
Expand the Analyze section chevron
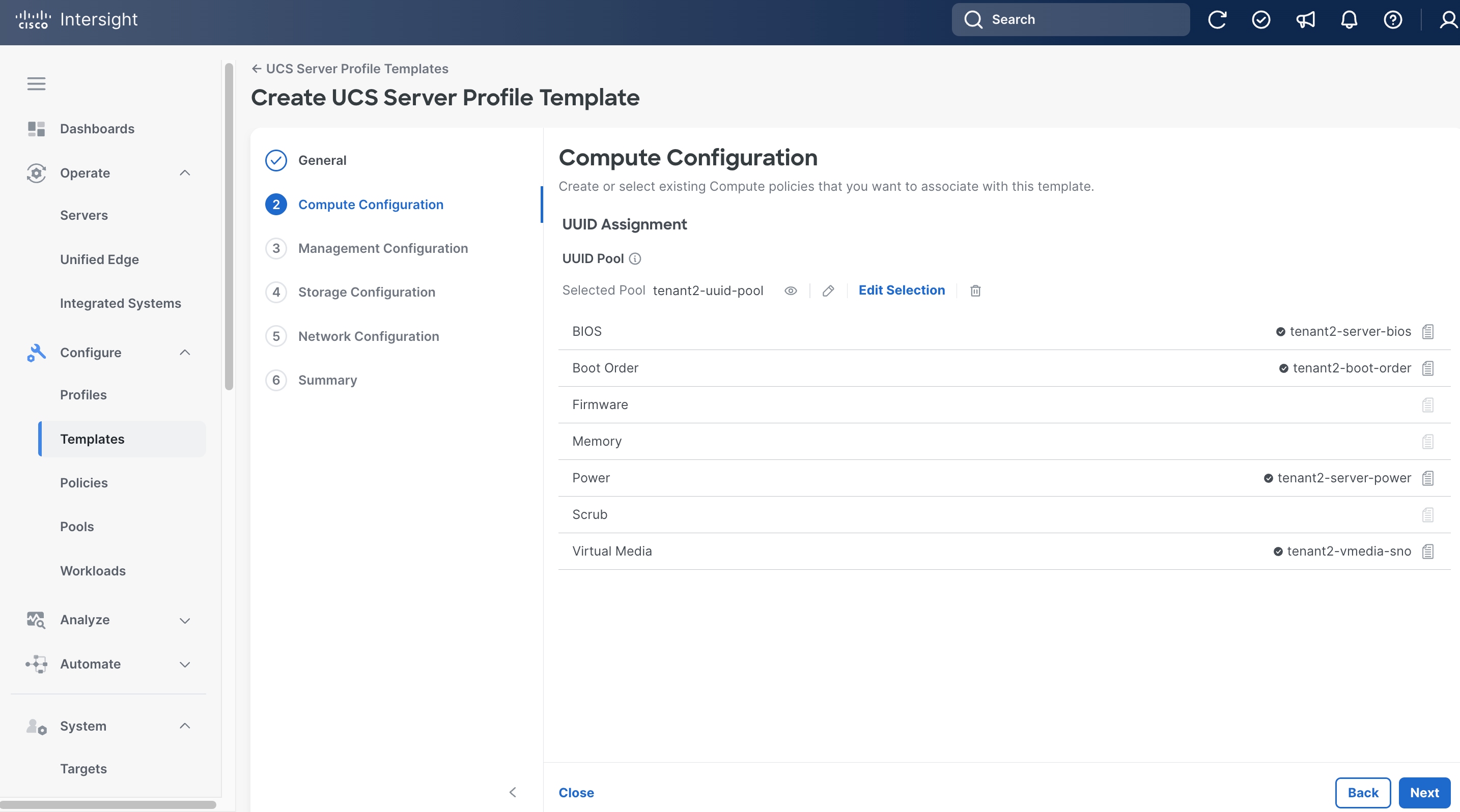tap(185, 620)
